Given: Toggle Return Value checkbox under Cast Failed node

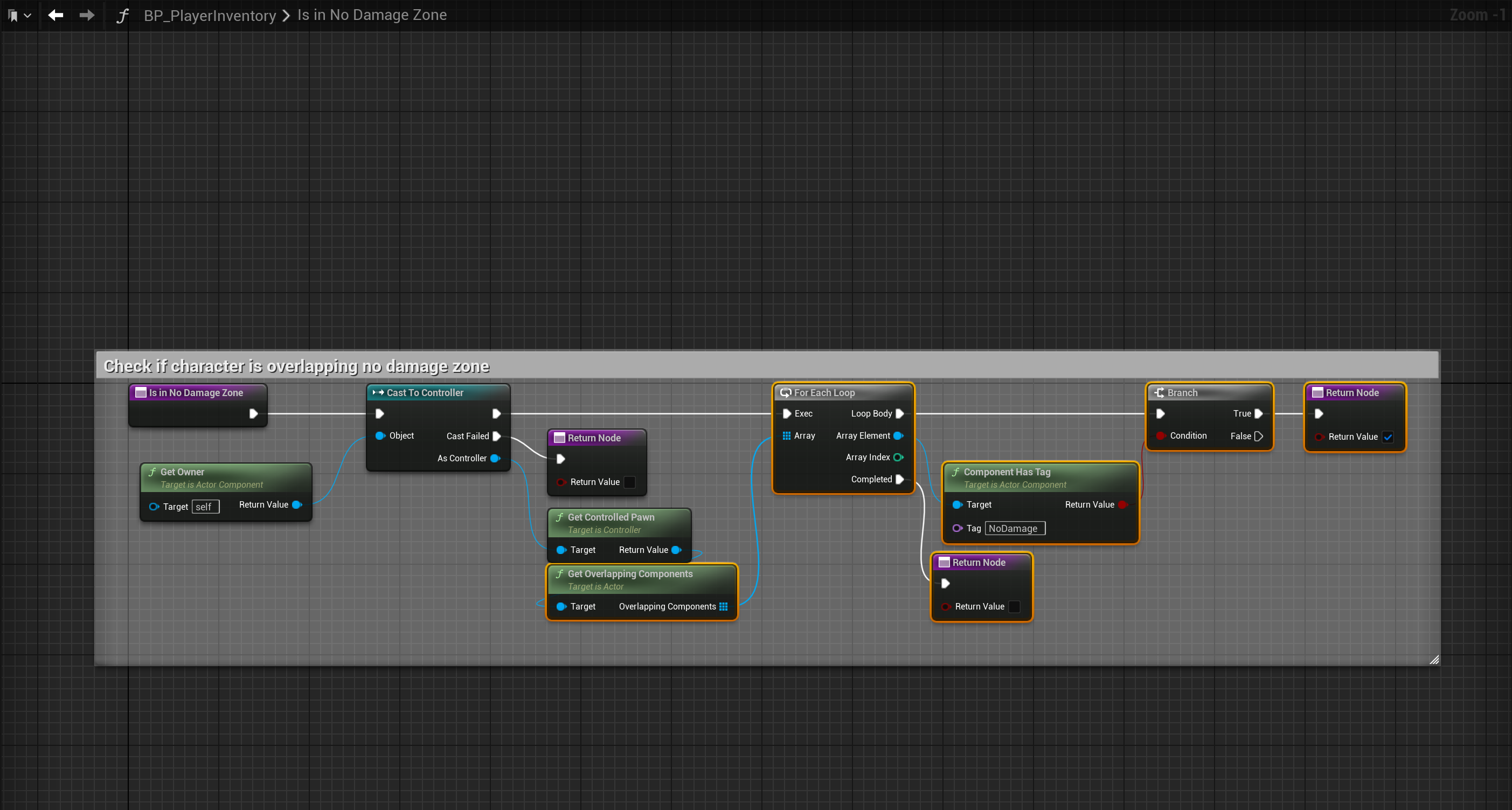Looking at the screenshot, I should click(x=629, y=482).
